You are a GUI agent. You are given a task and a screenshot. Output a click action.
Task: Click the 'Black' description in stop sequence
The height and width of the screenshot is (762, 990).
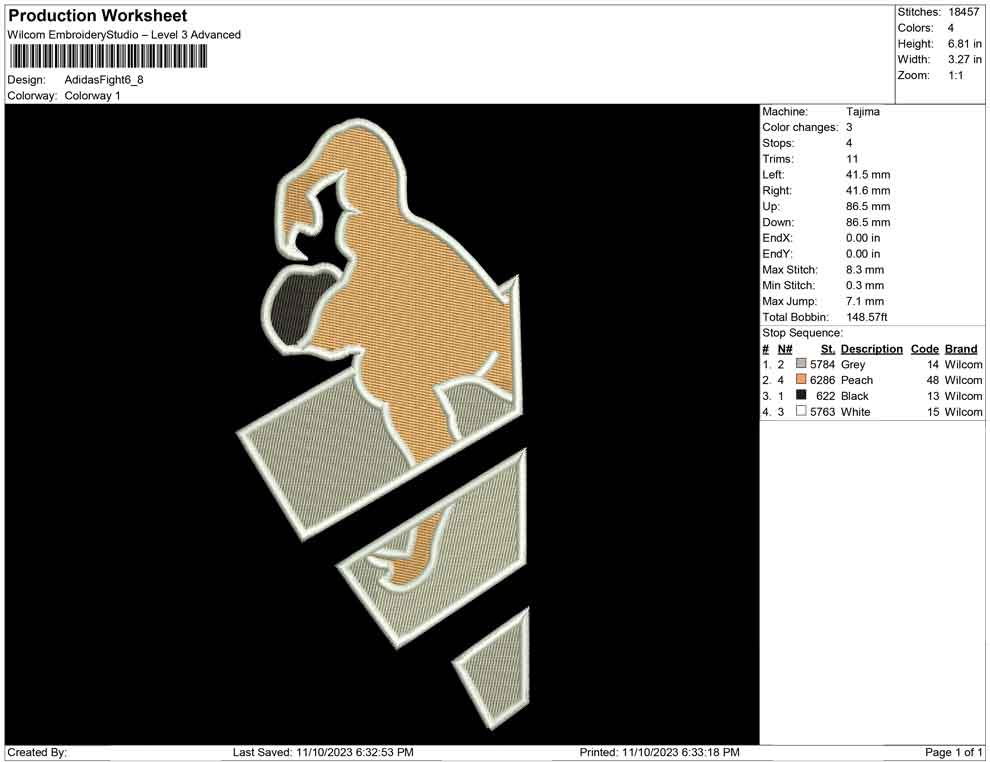point(855,396)
